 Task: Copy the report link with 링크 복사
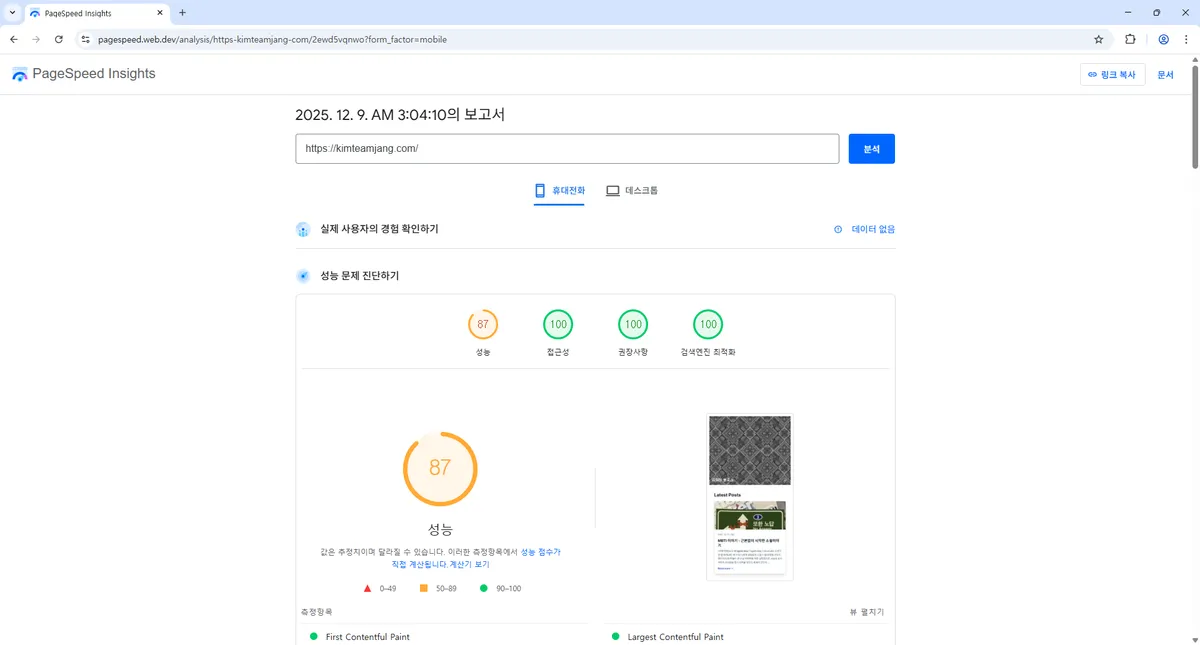pyautogui.click(x=1112, y=74)
